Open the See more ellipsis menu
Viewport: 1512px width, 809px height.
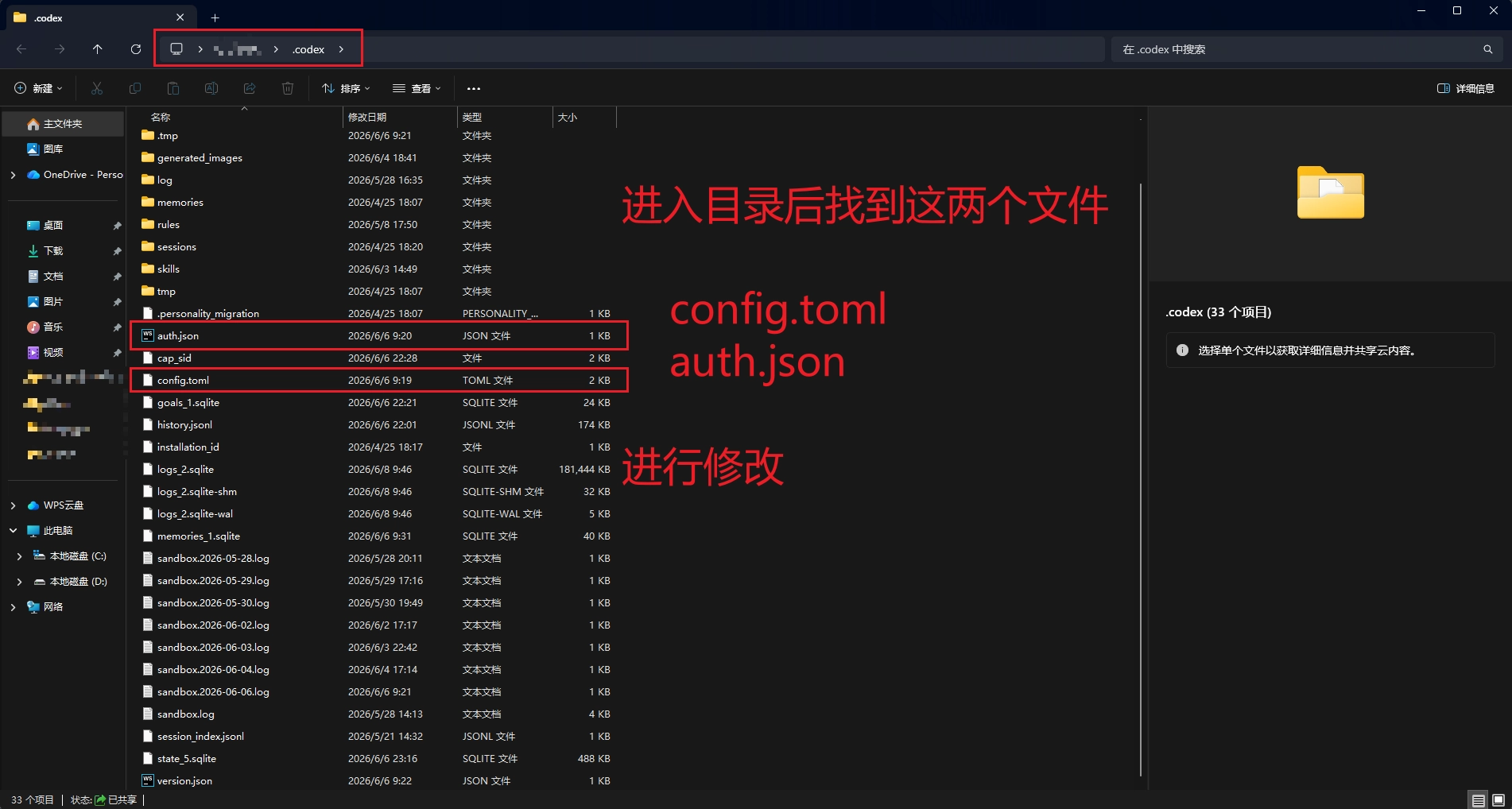coord(474,88)
